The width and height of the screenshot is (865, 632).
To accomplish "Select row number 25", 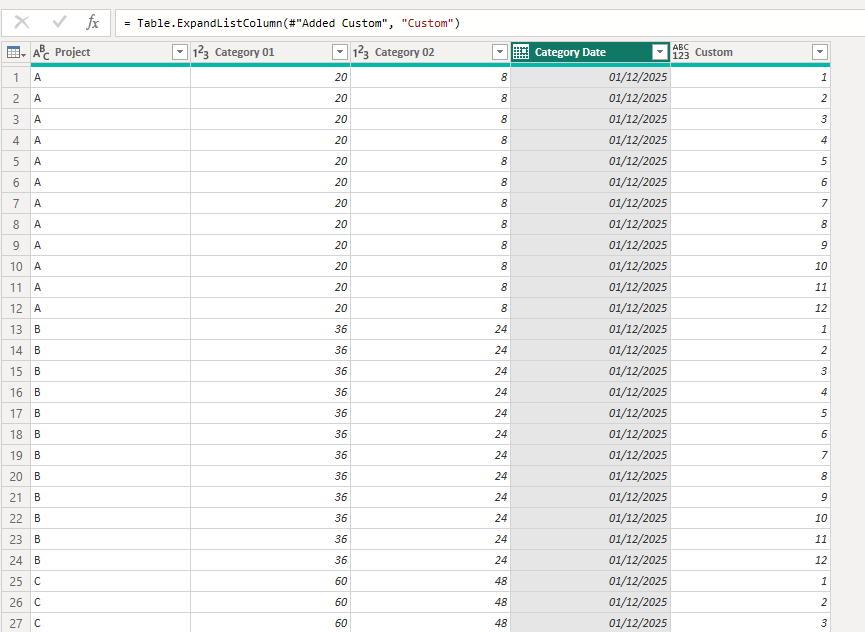I will pyautogui.click(x=16, y=582).
